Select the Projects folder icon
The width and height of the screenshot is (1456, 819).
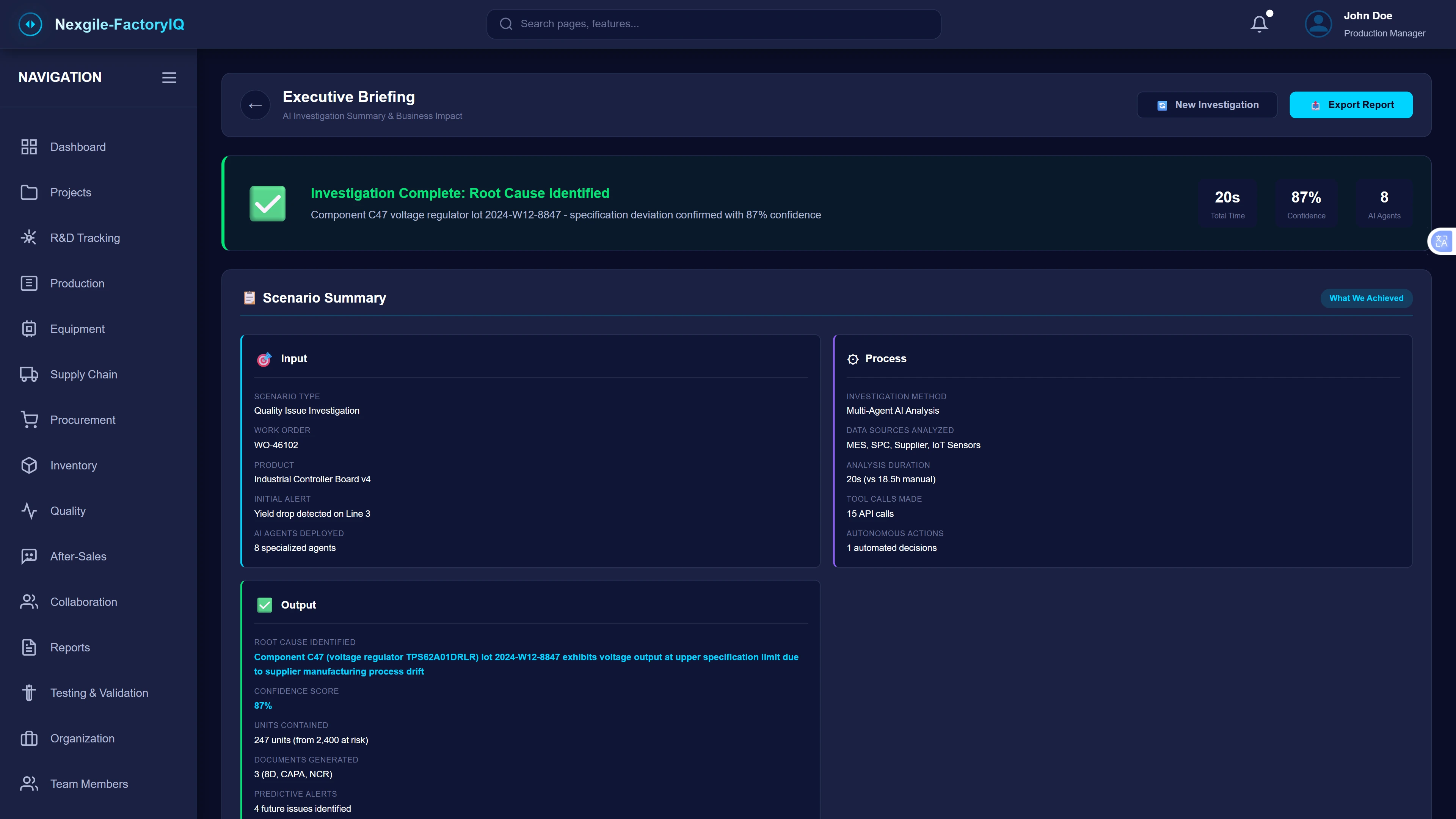(30, 192)
